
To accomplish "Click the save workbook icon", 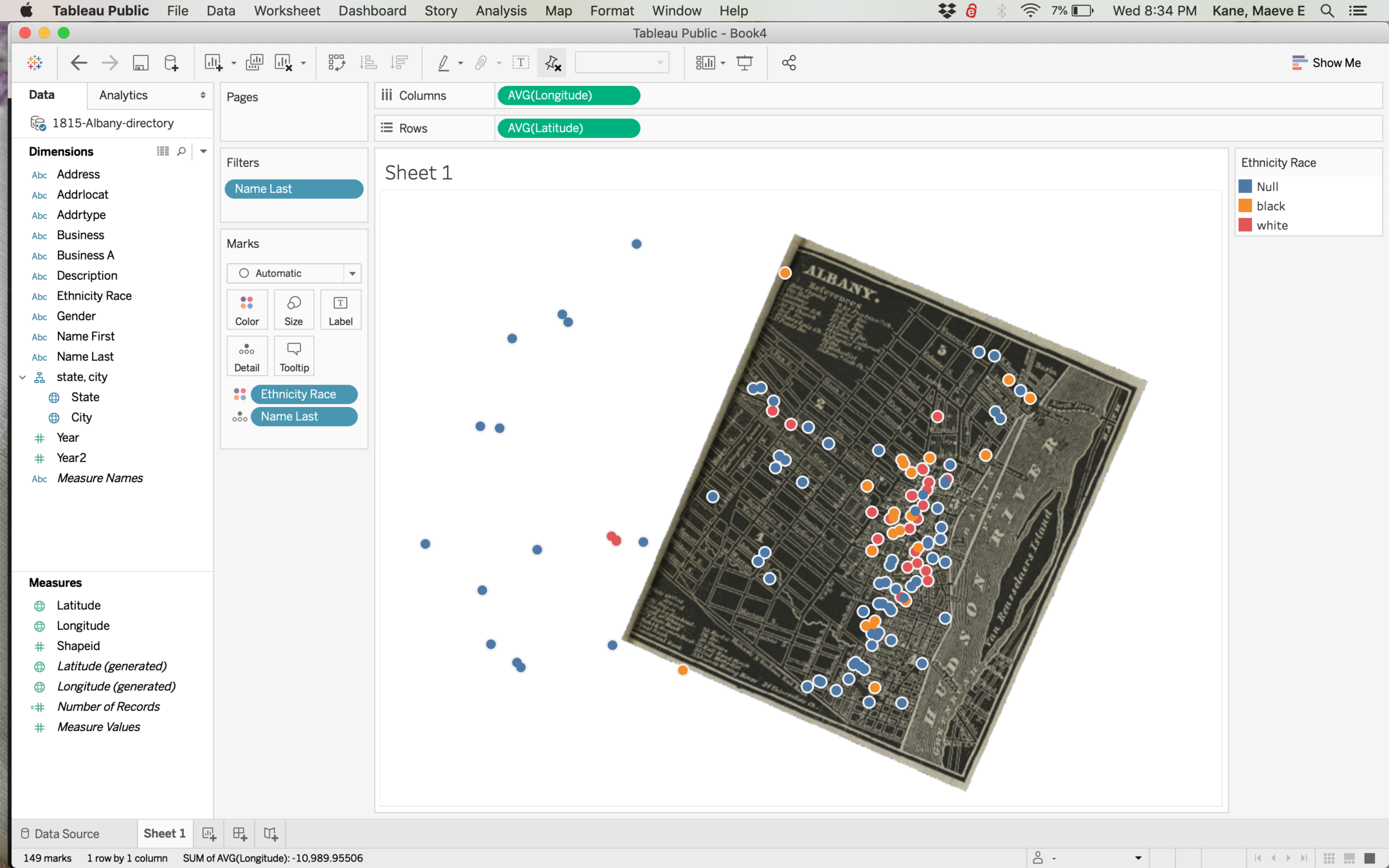I will pos(140,62).
